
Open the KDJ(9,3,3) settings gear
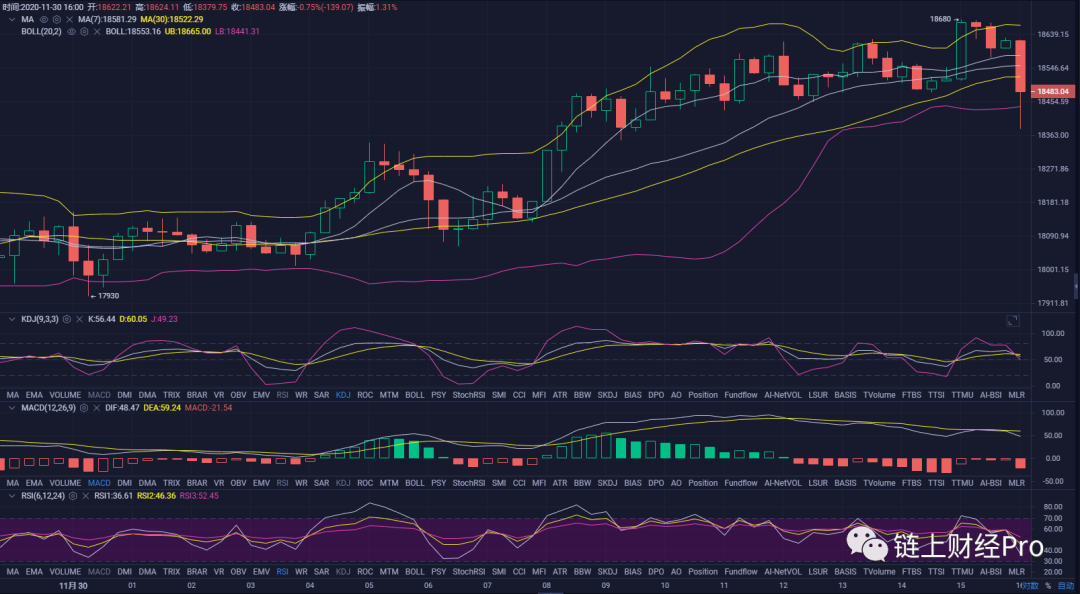point(68,319)
